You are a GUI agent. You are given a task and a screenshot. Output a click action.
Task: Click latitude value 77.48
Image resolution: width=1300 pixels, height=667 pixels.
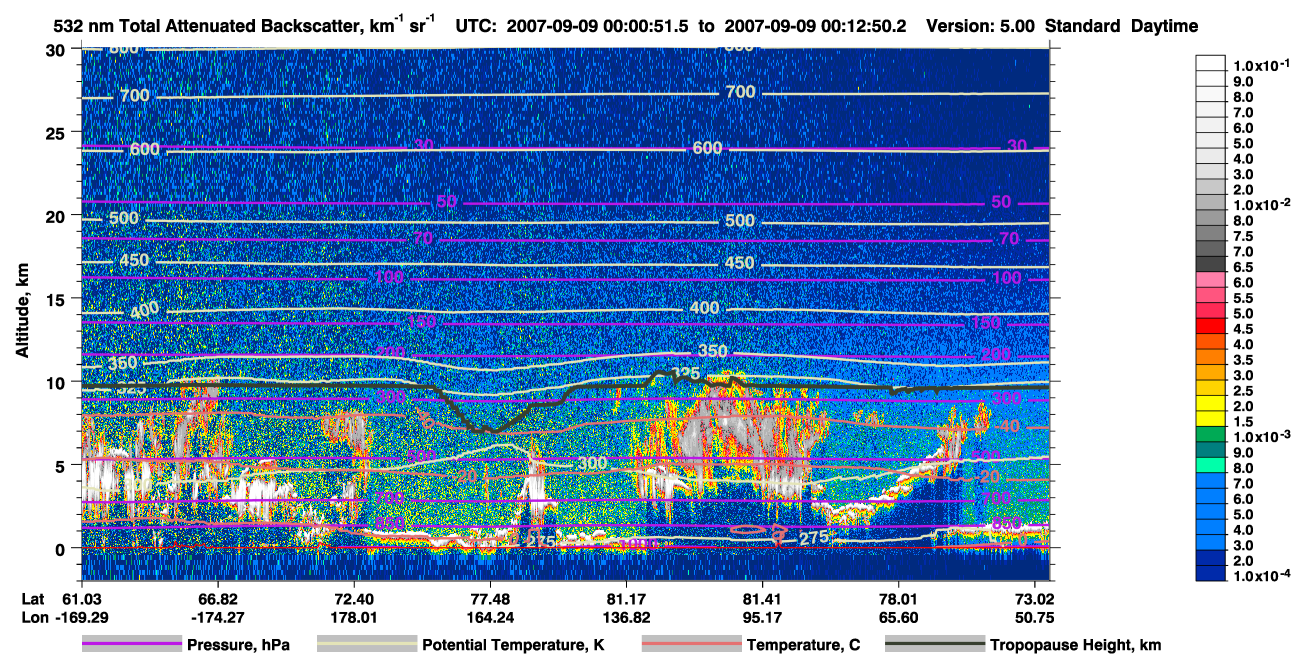pos(489,598)
